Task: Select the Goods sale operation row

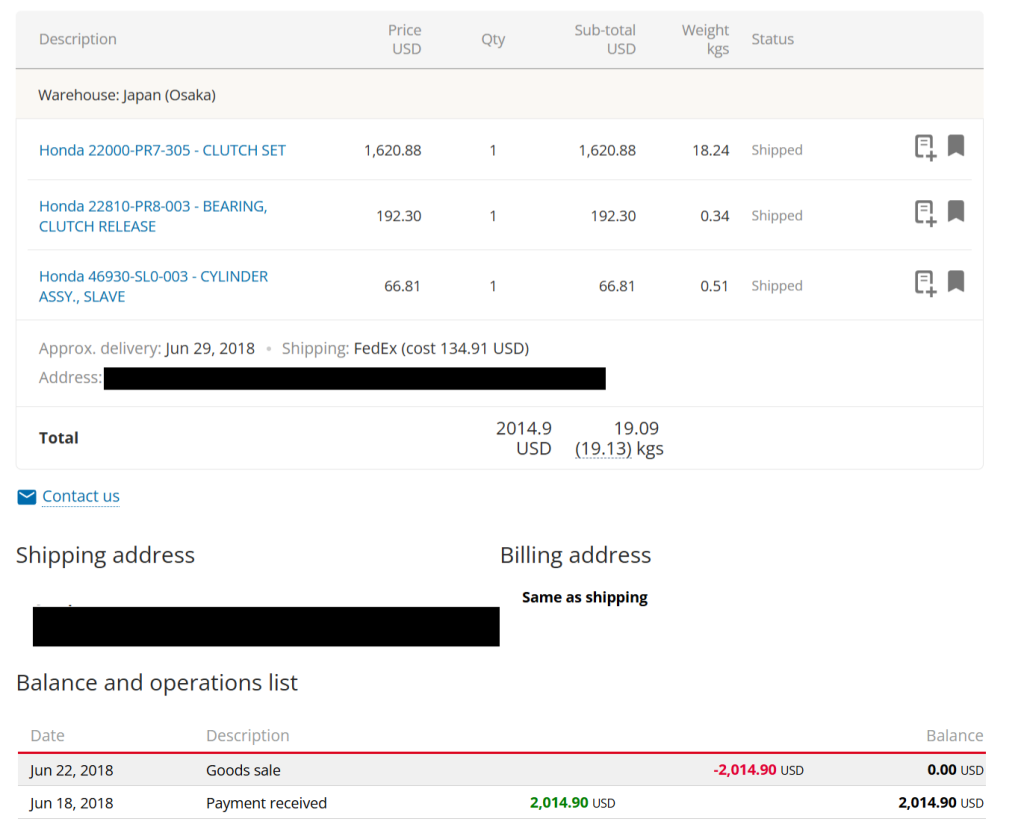Action: click(x=500, y=770)
